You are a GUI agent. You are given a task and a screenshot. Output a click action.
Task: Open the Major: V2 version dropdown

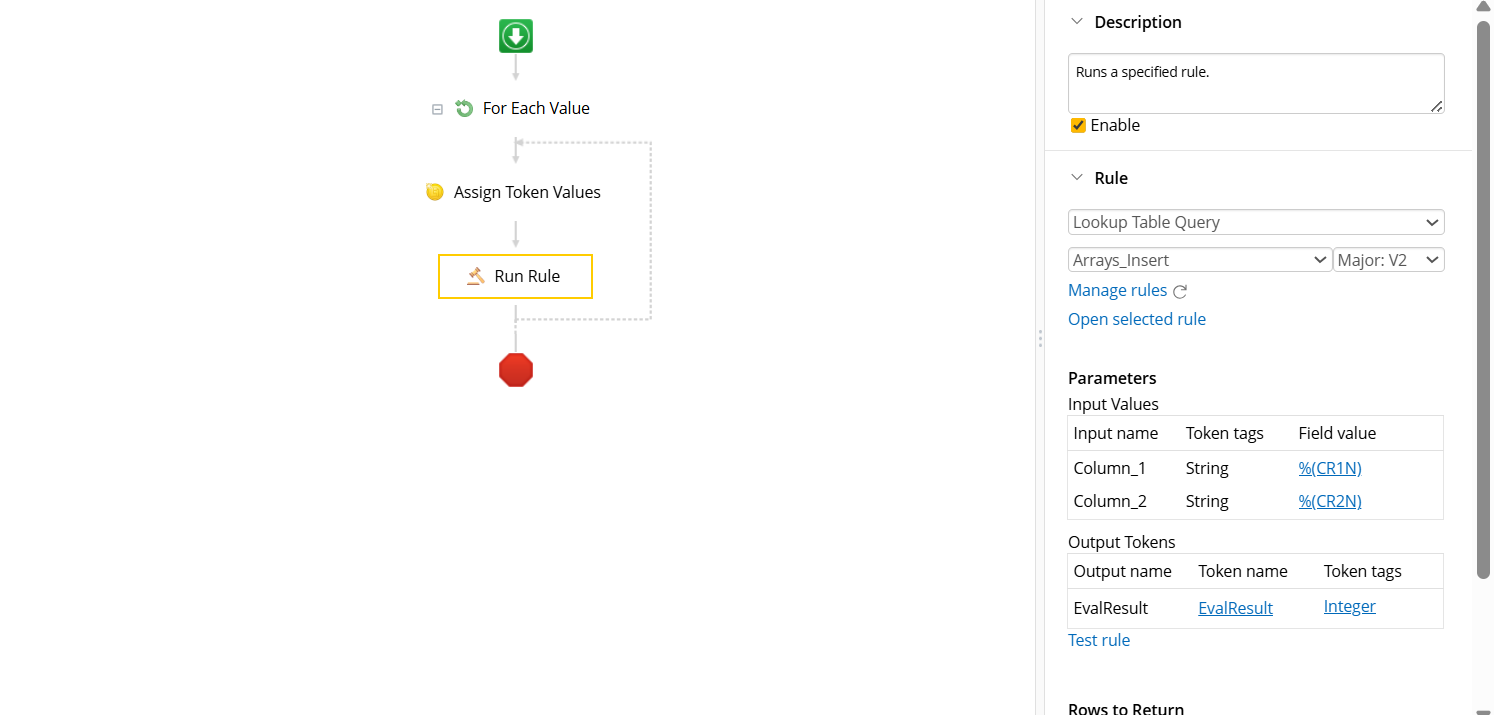[x=1389, y=260]
